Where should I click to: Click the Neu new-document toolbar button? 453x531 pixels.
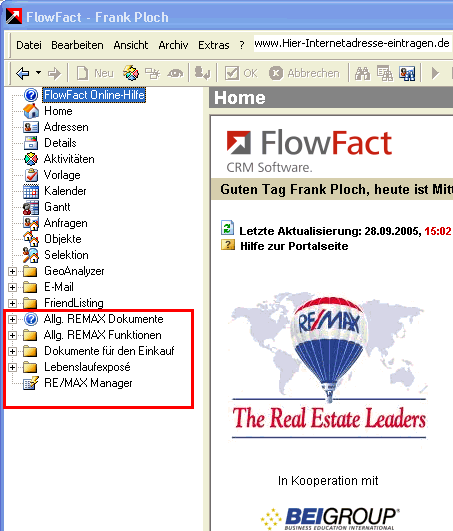coord(95,73)
